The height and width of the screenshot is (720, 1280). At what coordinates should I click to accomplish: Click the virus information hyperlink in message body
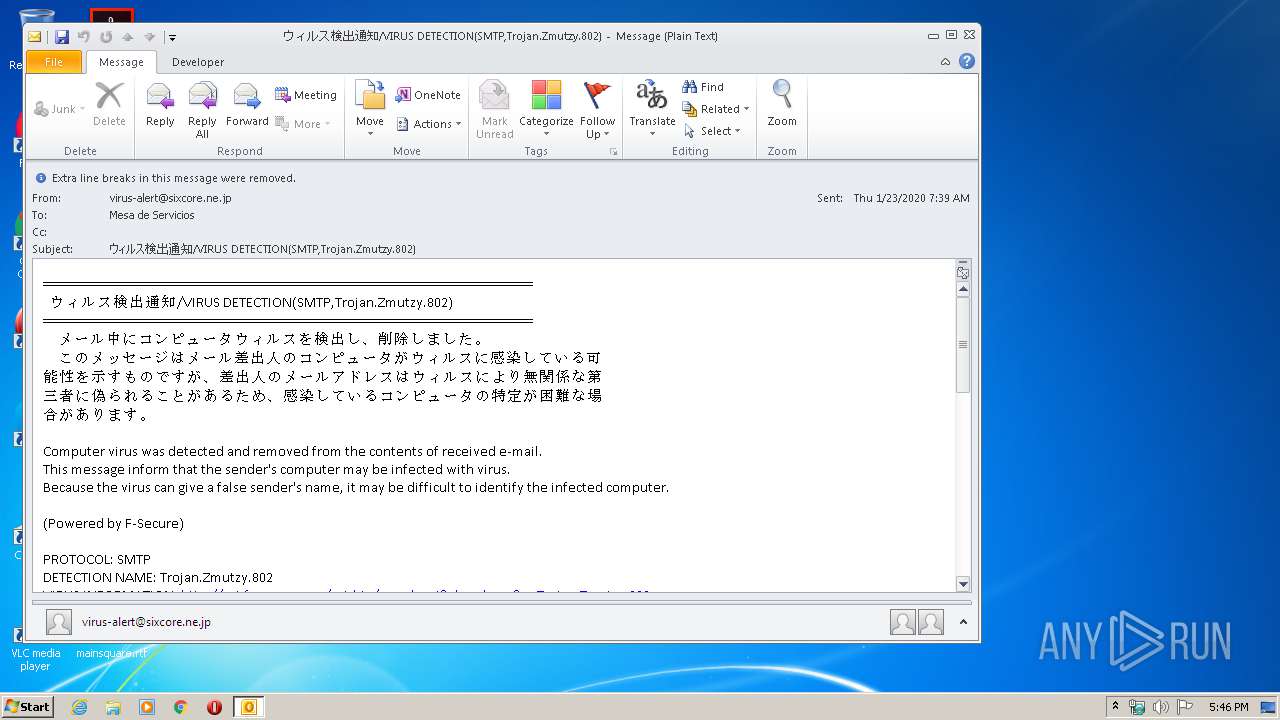pos(417,593)
